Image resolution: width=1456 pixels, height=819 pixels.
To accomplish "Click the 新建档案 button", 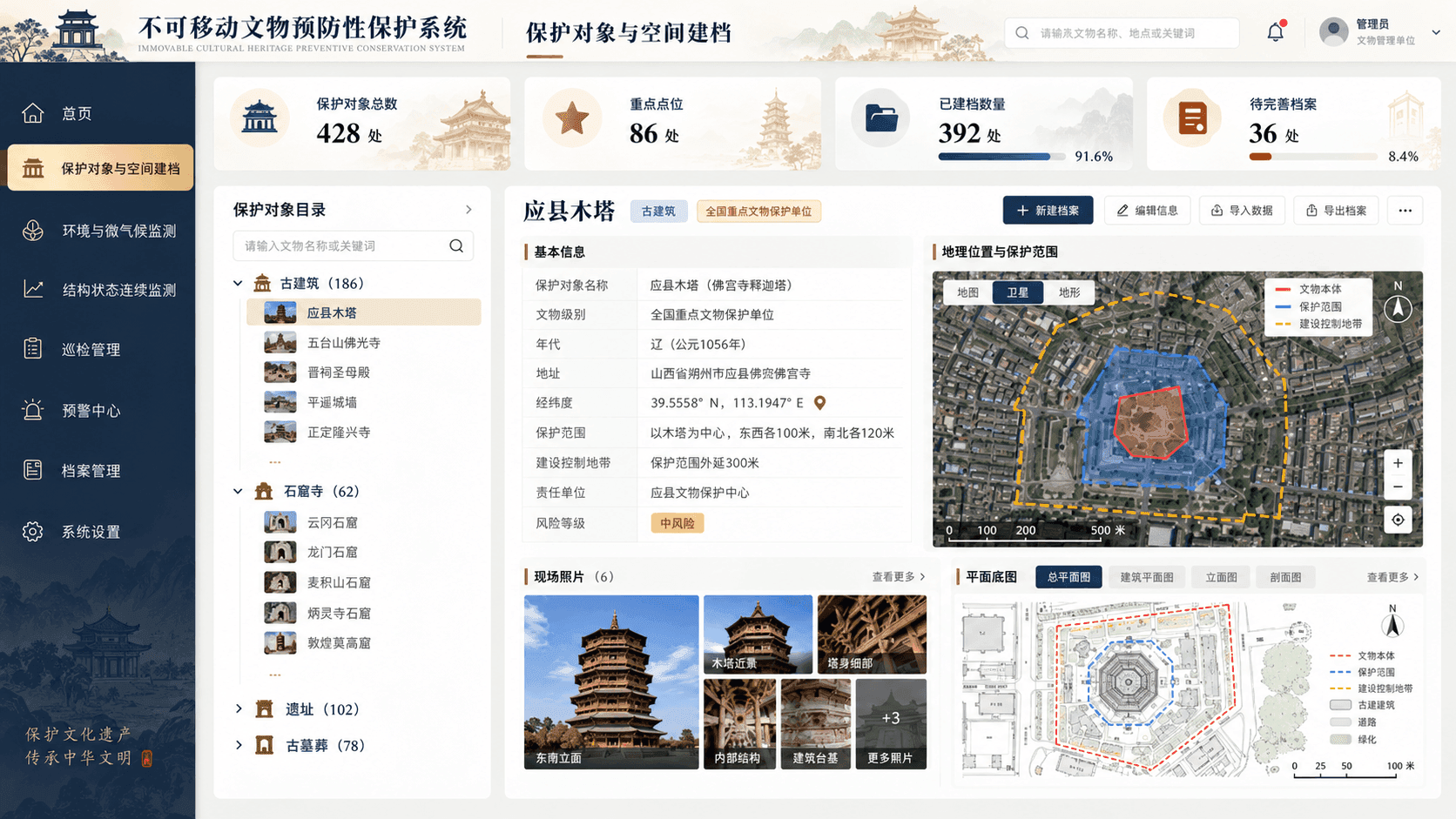I will (1048, 211).
